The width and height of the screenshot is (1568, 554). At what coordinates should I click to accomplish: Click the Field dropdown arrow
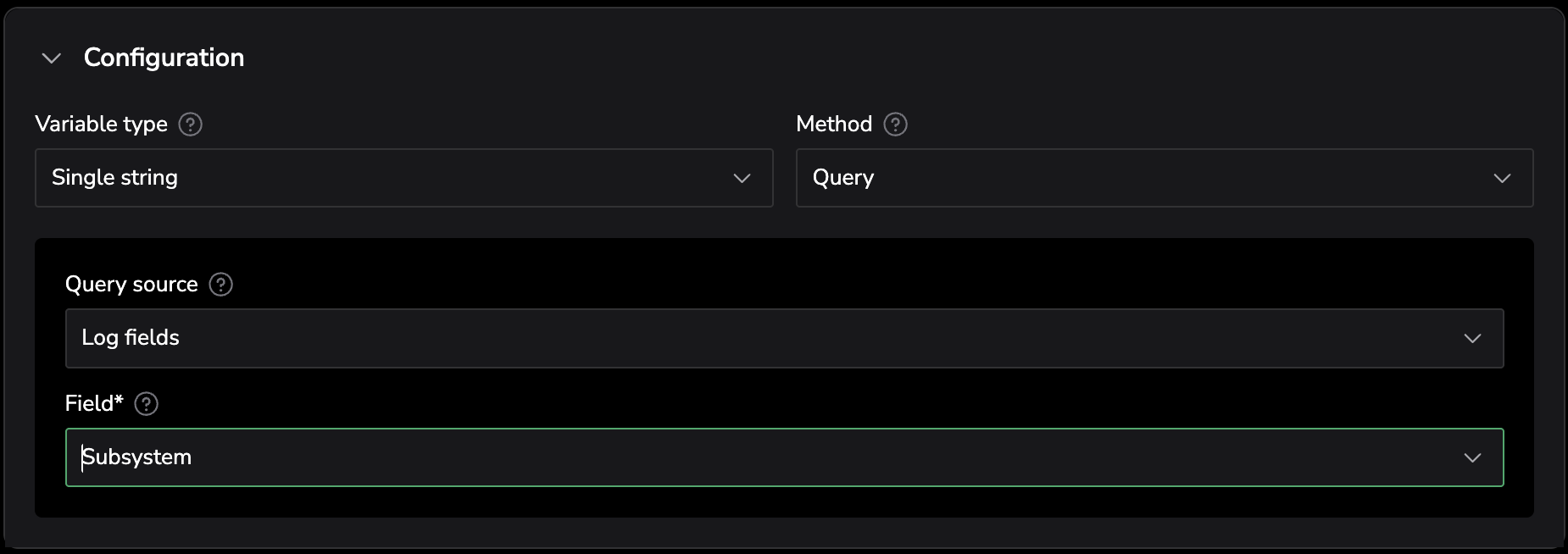1472,457
